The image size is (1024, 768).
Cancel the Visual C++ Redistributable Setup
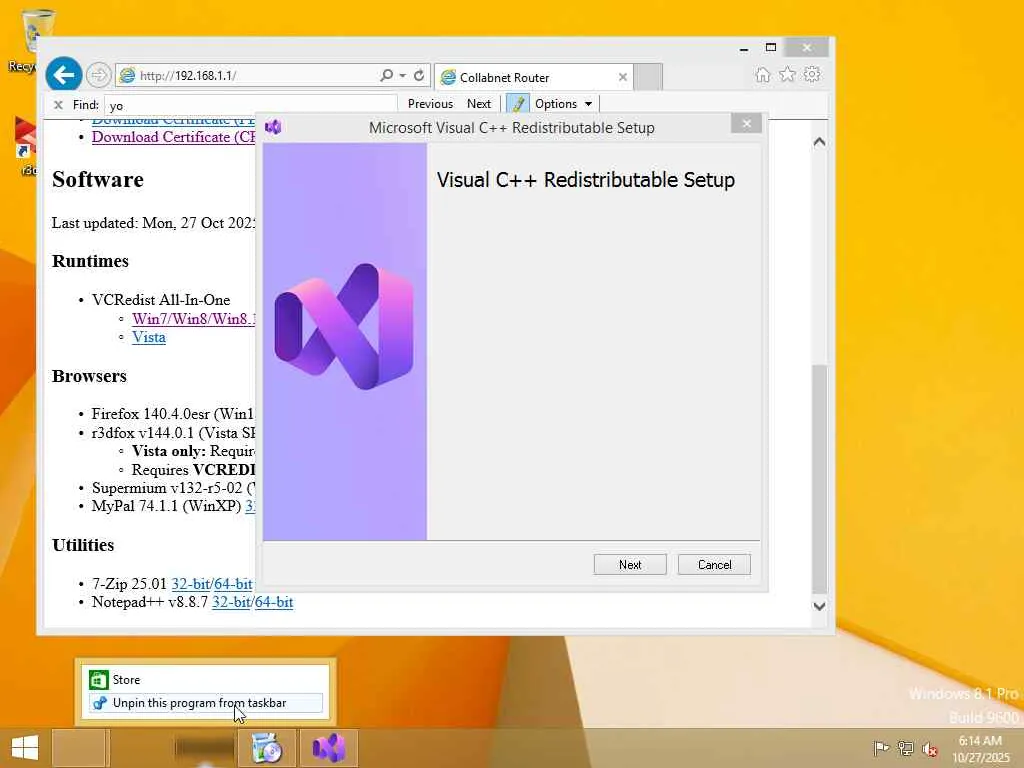click(714, 565)
